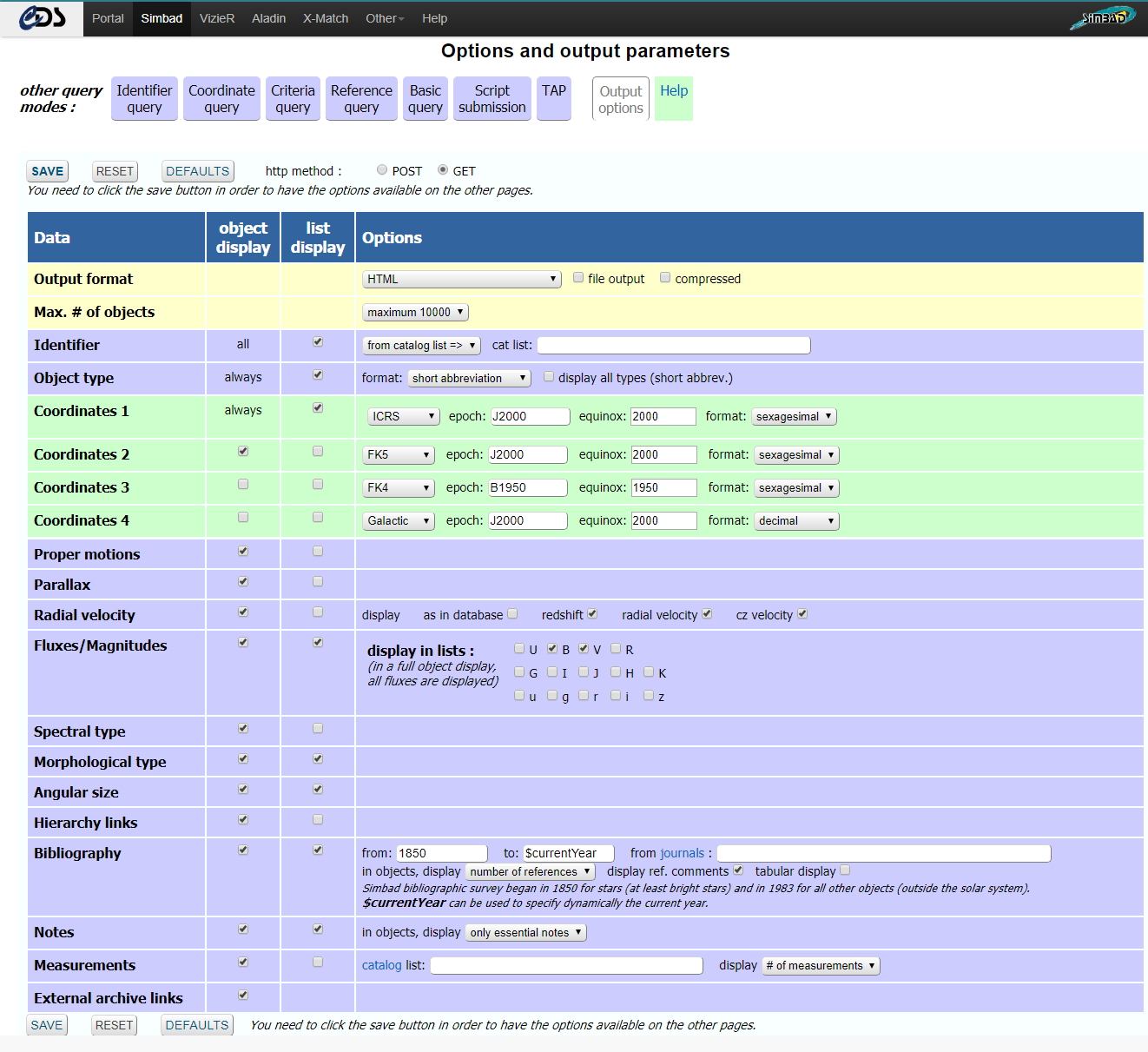Open the TAP query tab
The height and width of the screenshot is (1052, 1148).
[x=554, y=98]
